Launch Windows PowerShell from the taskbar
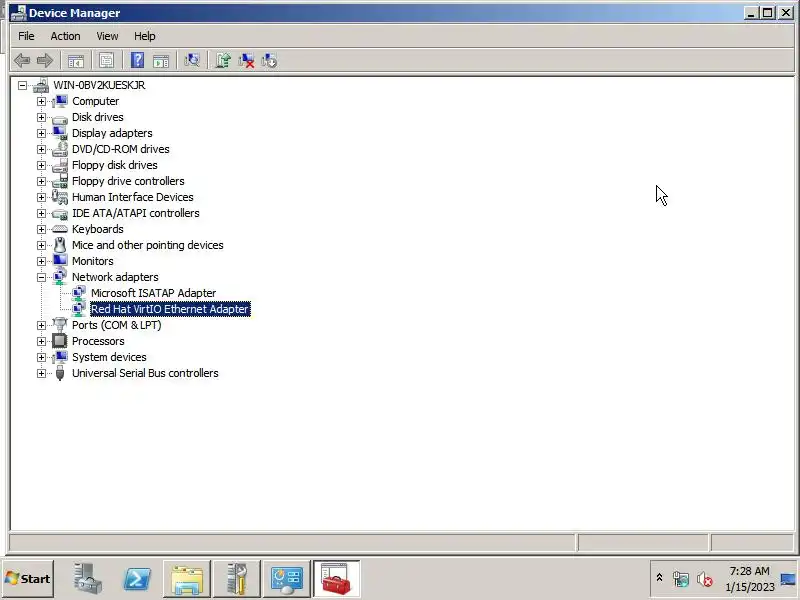 (x=137, y=579)
